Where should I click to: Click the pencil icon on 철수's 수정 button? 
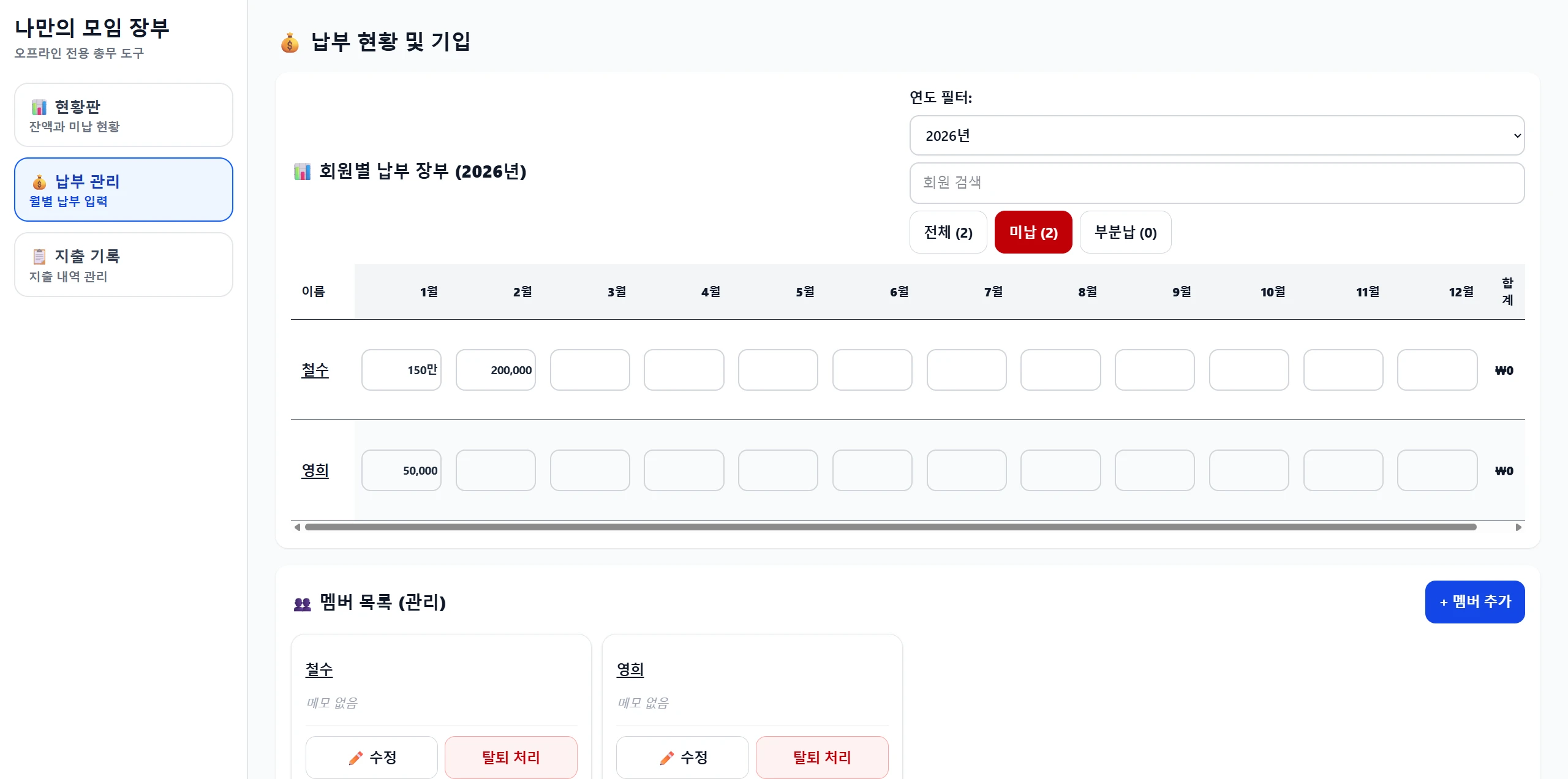coord(355,758)
